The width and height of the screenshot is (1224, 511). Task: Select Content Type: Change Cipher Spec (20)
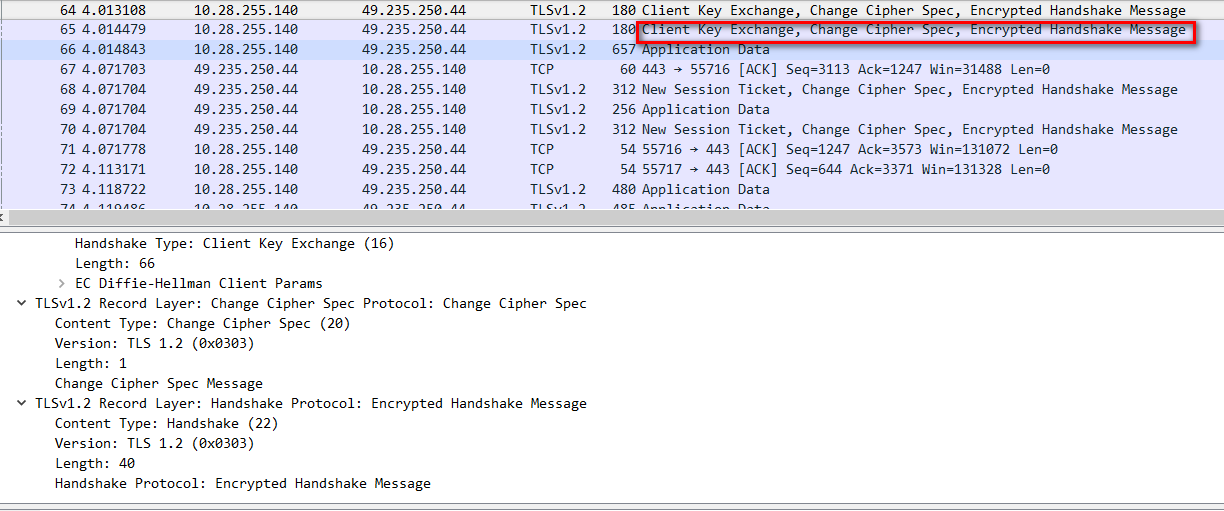[202, 323]
